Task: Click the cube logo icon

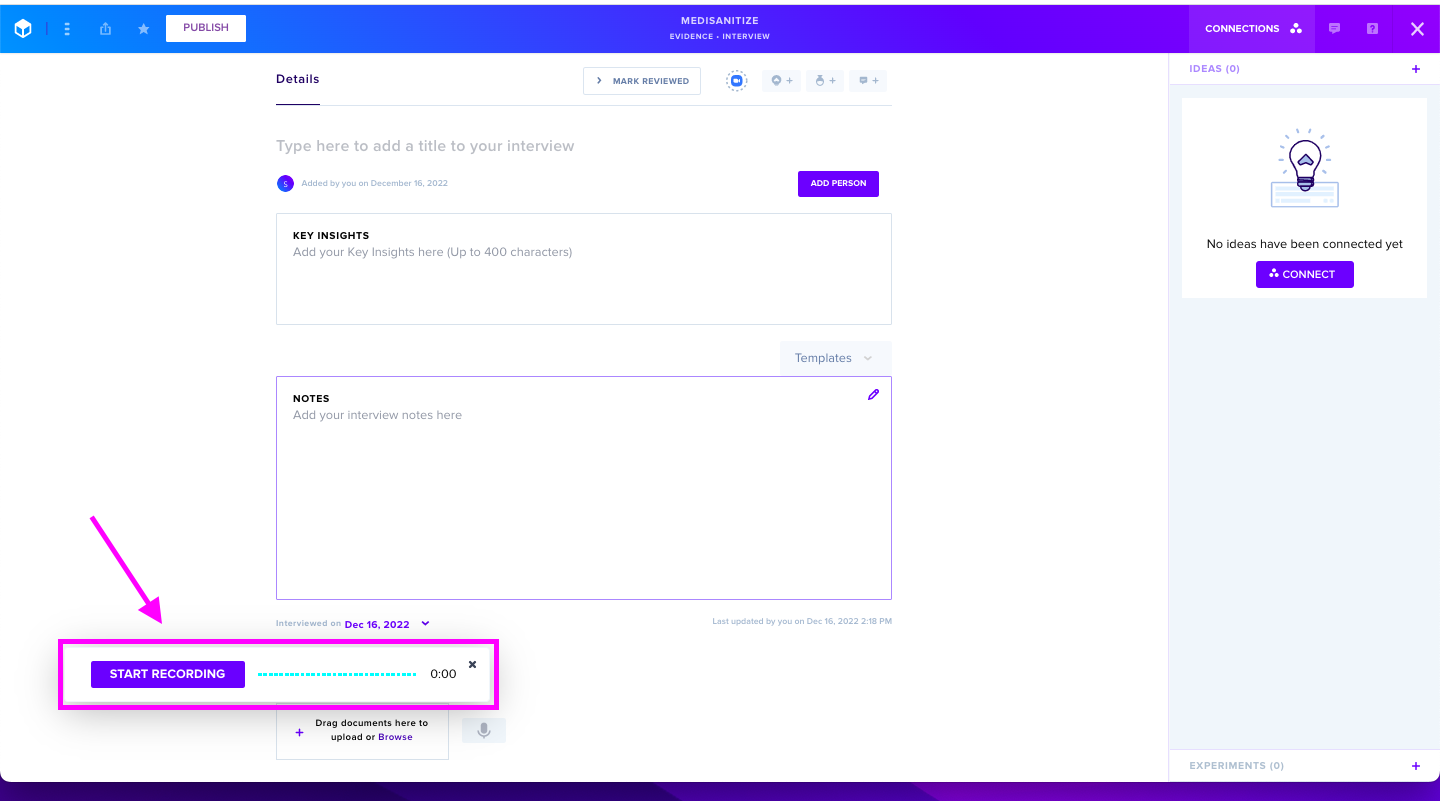Action: 23,29
